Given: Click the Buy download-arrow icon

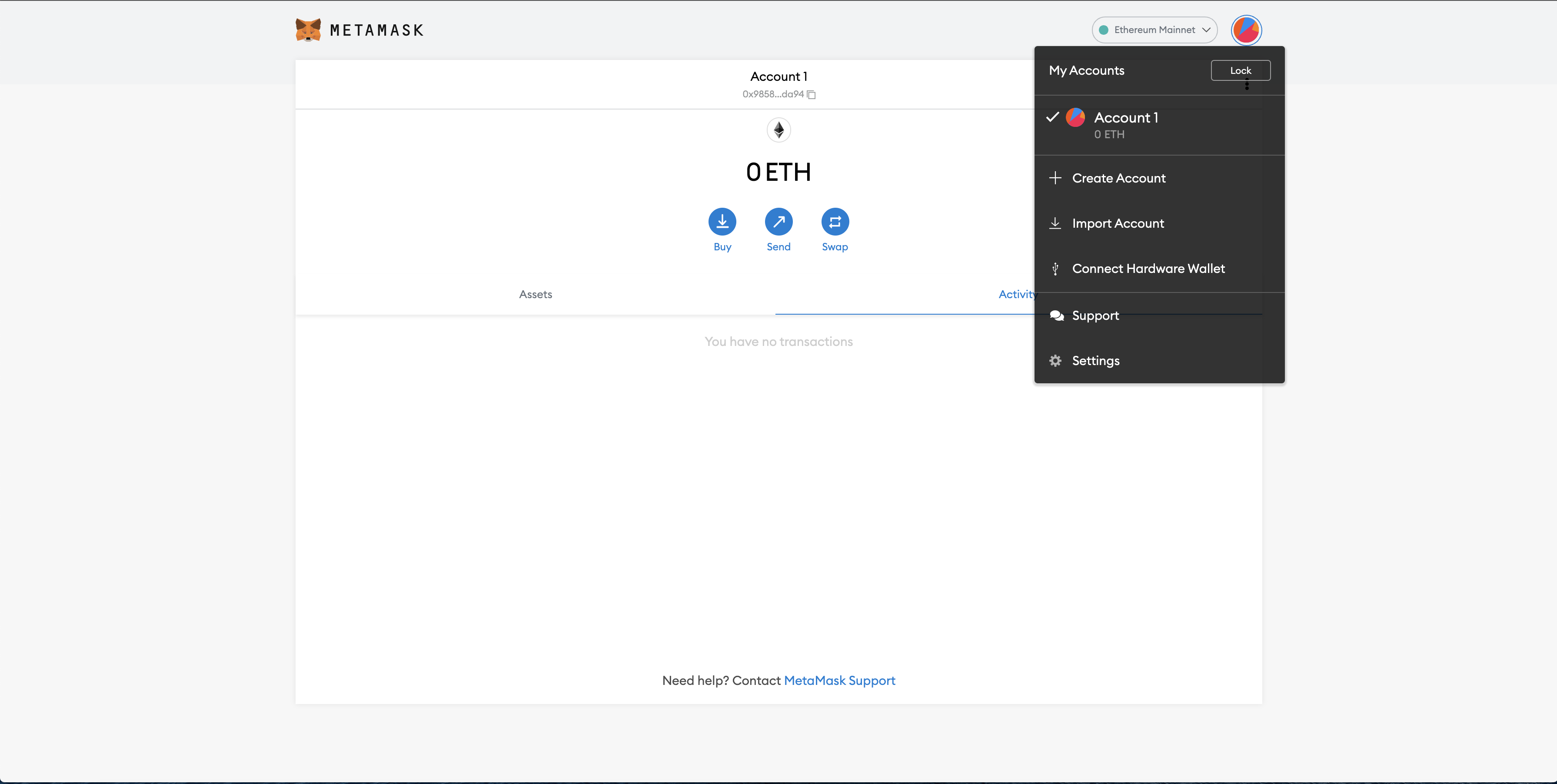Looking at the screenshot, I should [722, 222].
